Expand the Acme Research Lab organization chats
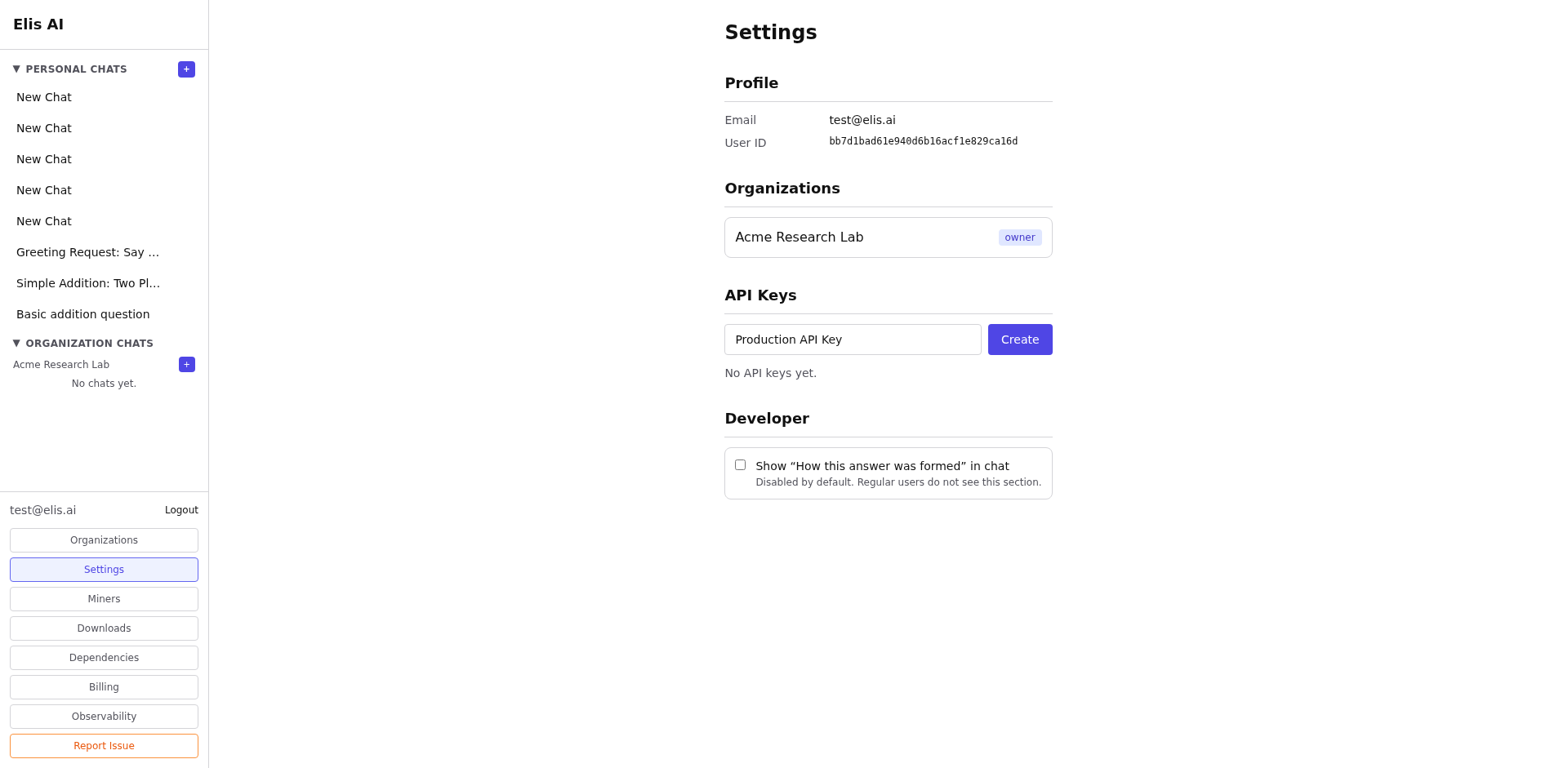 tap(61, 364)
